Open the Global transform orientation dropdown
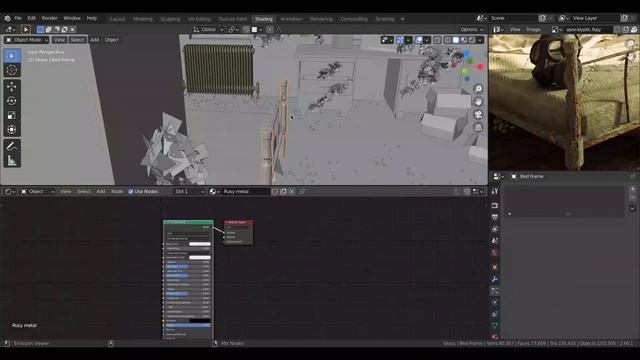640x360 pixels. point(208,29)
